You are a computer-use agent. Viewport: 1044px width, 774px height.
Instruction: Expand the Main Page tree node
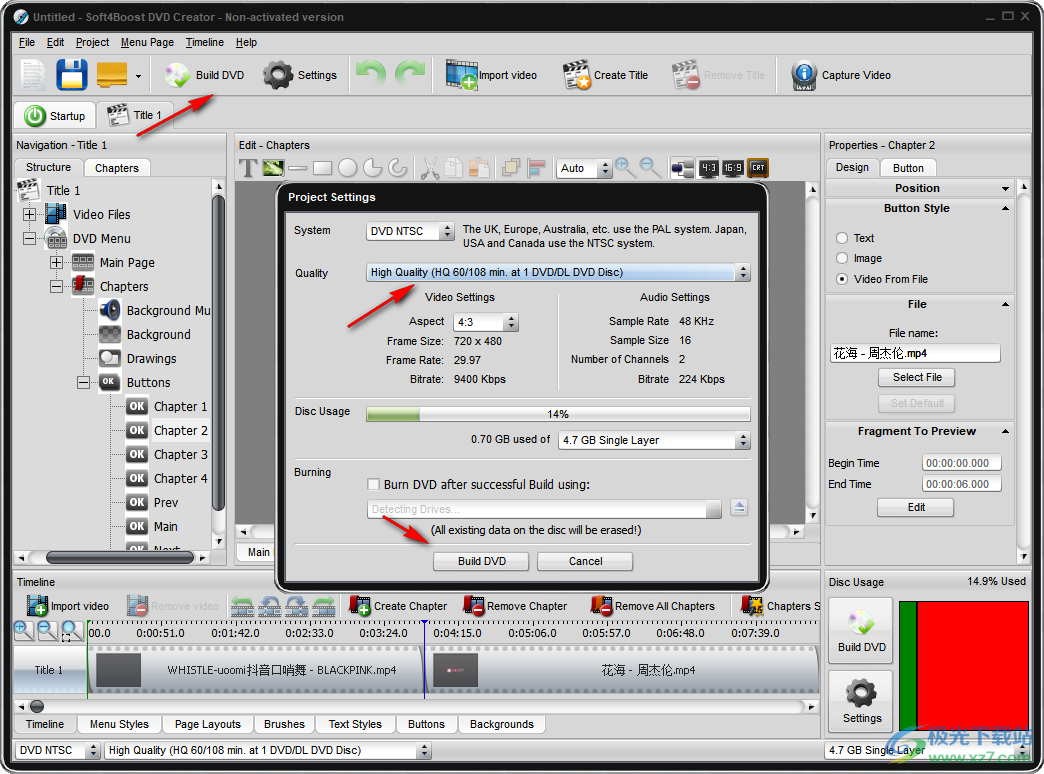tap(57, 262)
